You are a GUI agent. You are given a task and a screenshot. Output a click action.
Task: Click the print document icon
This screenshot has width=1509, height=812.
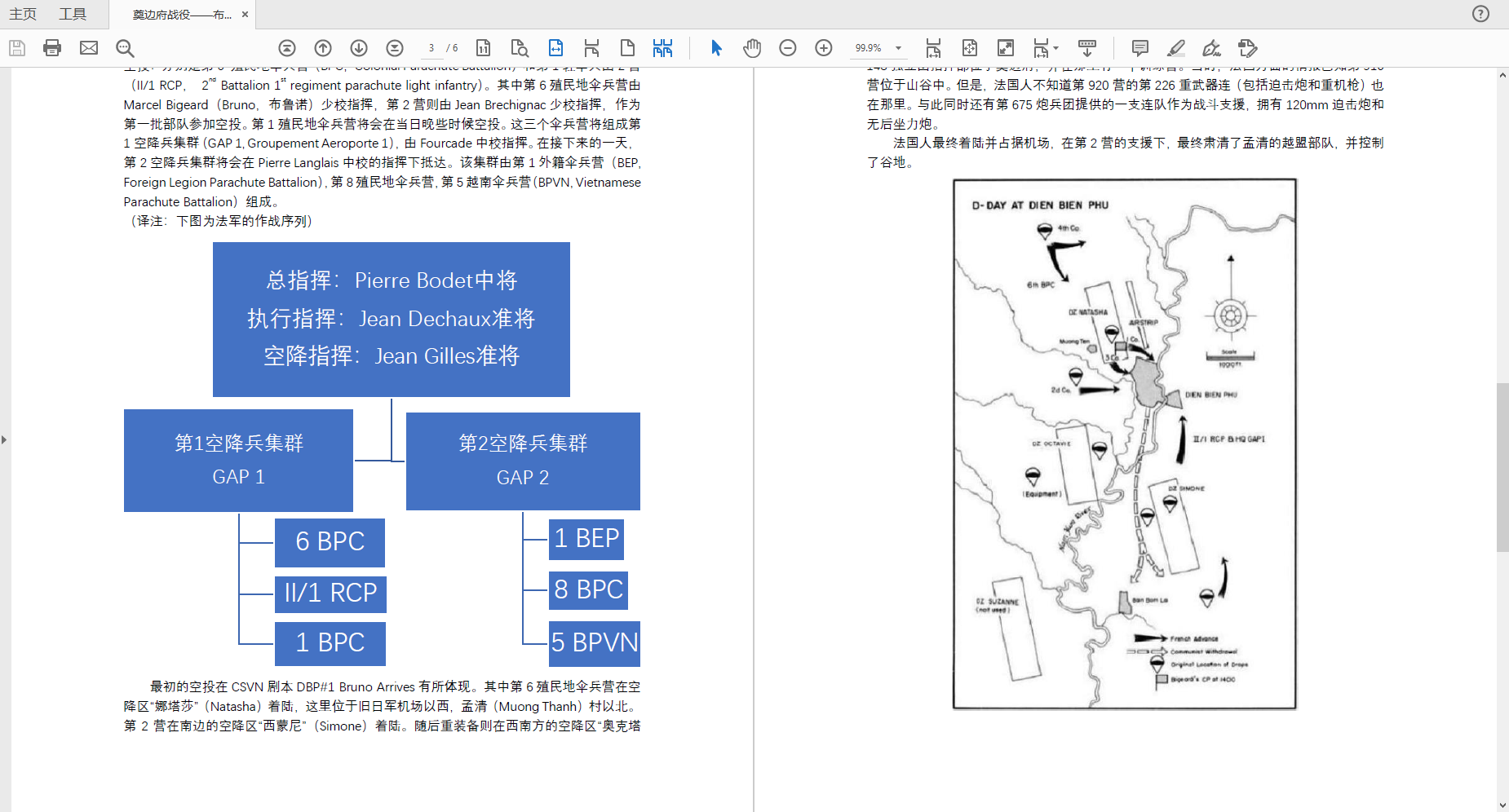point(52,48)
